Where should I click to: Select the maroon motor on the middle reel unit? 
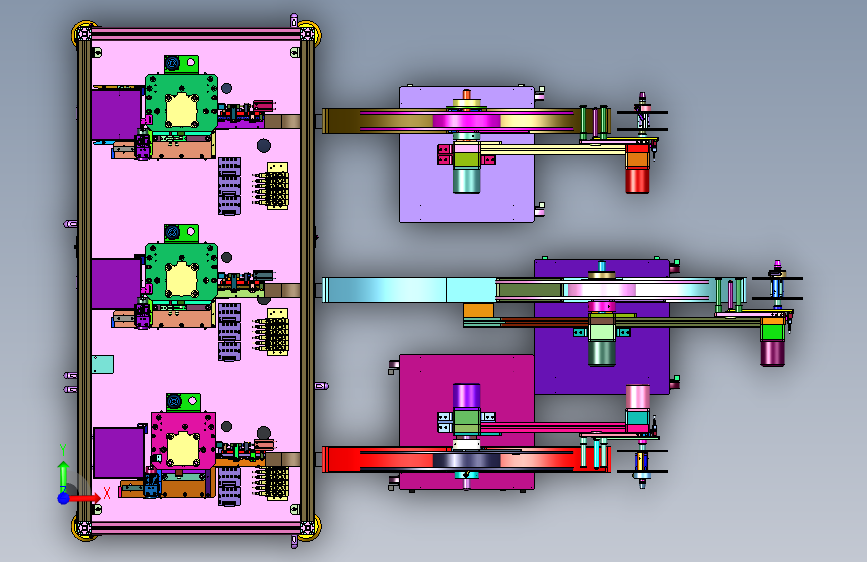(772, 353)
